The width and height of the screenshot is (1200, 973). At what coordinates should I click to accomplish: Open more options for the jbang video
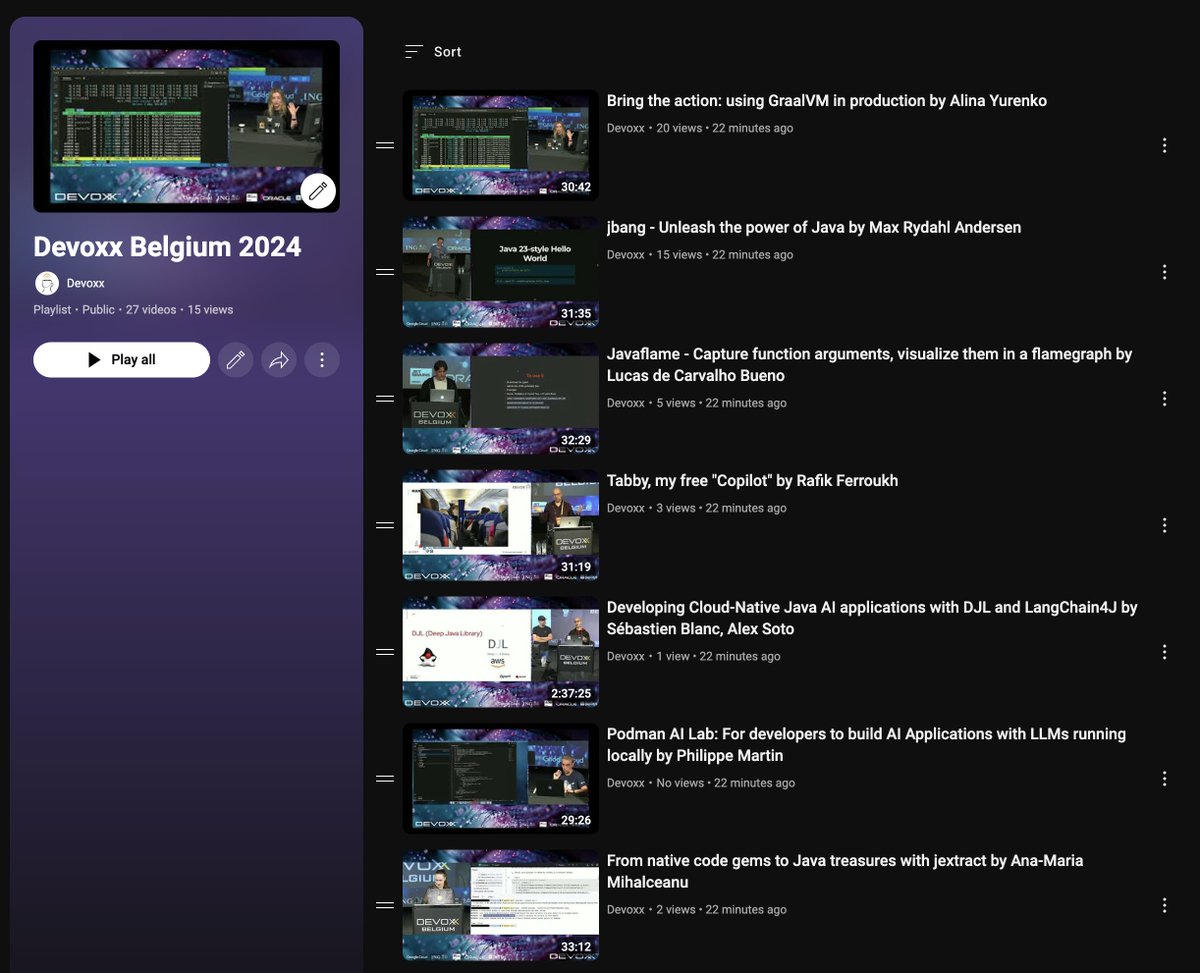pyautogui.click(x=1164, y=272)
